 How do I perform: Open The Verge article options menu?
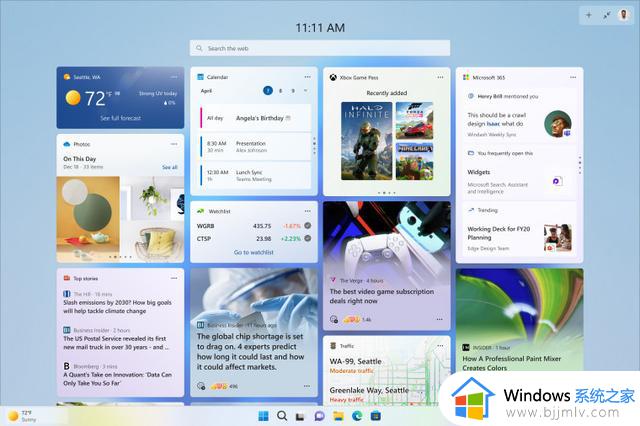click(x=440, y=319)
